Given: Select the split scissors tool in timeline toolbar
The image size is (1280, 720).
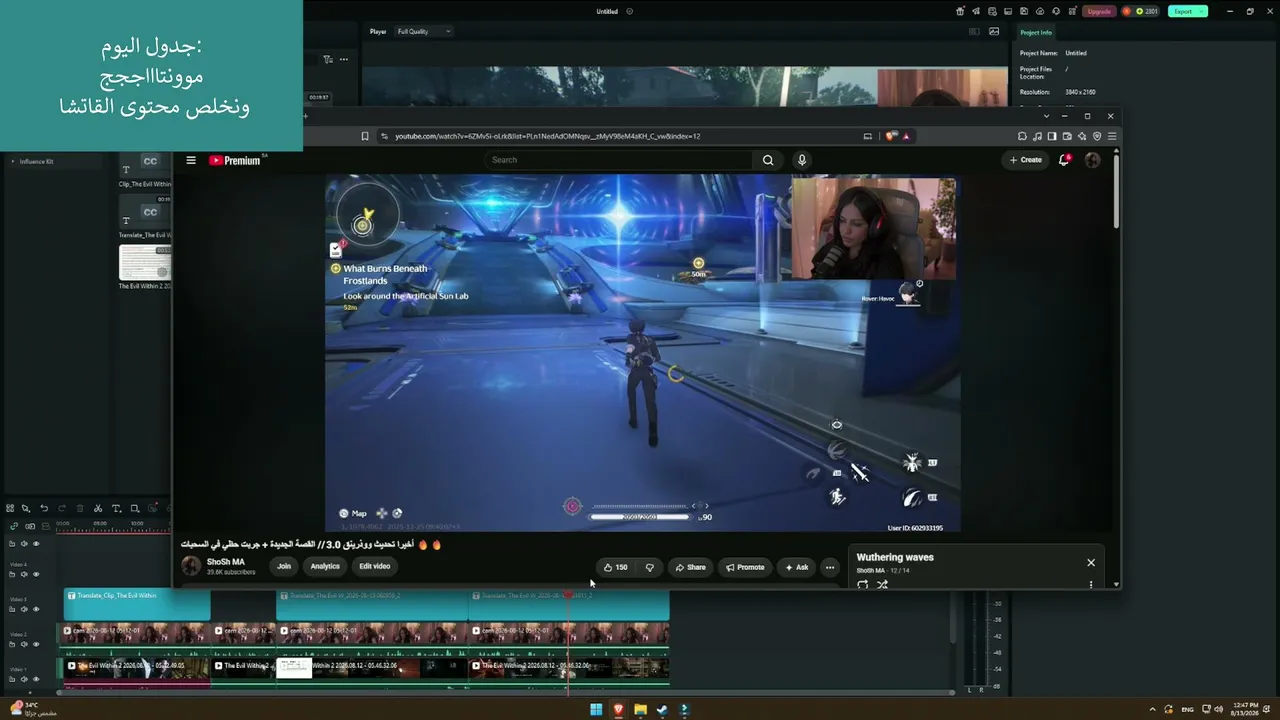Looking at the screenshot, I should click(x=98, y=508).
